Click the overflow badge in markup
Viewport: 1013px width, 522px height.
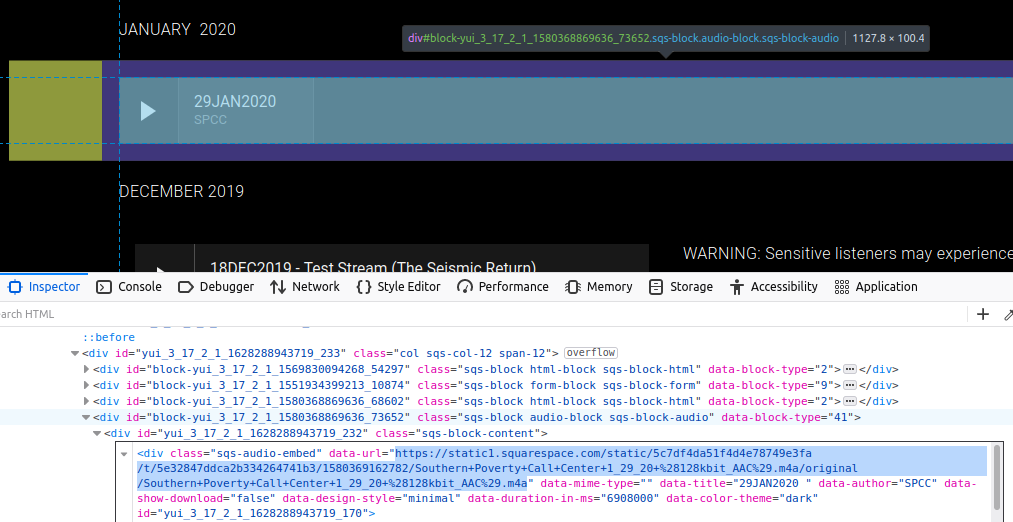pyautogui.click(x=590, y=353)
